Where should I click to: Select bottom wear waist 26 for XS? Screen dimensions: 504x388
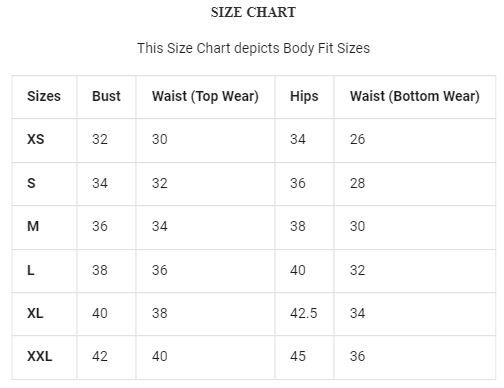click(357, 139)
